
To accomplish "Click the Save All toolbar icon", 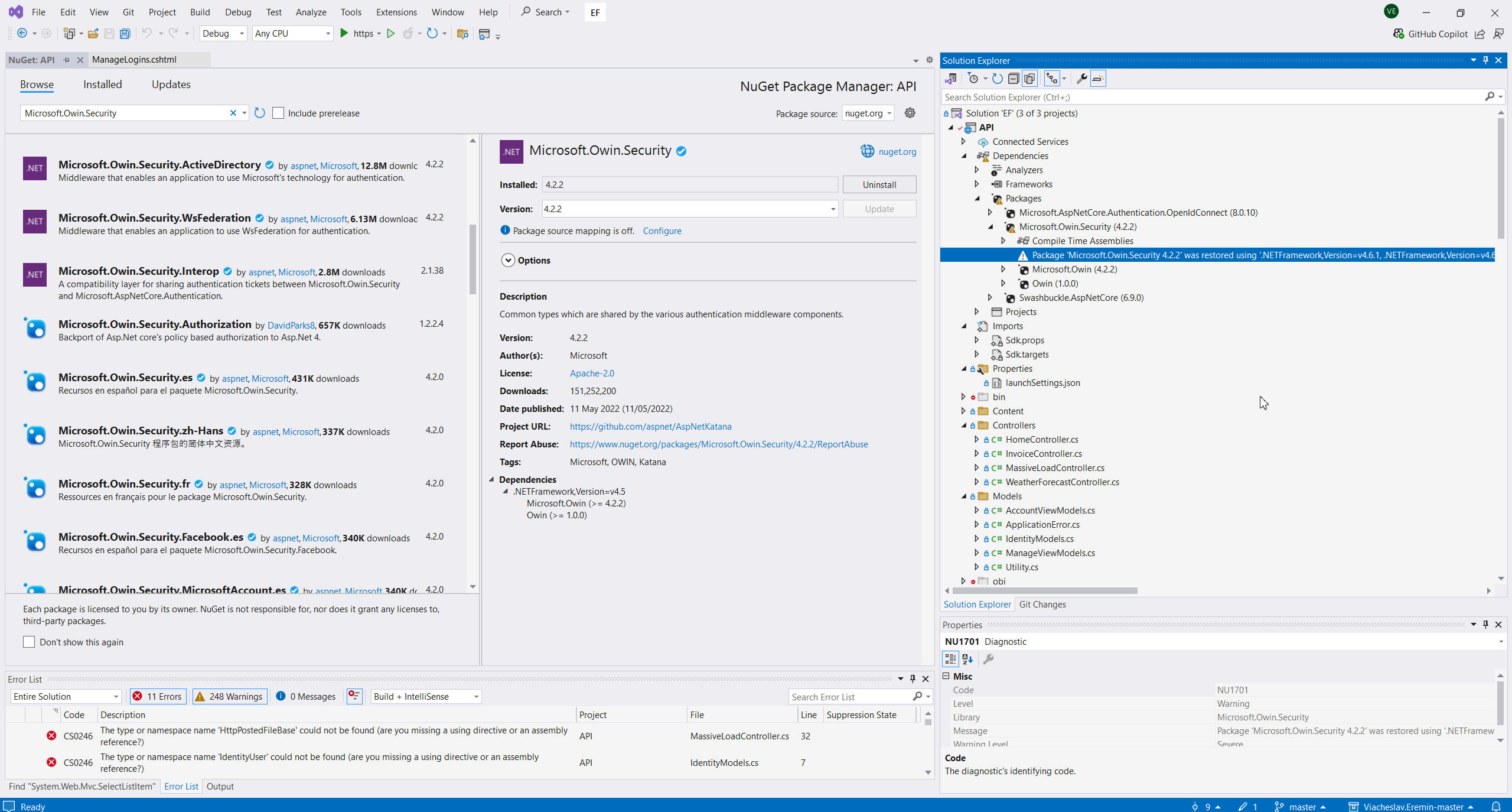I will pyautogui.click(x=125, y=34).
